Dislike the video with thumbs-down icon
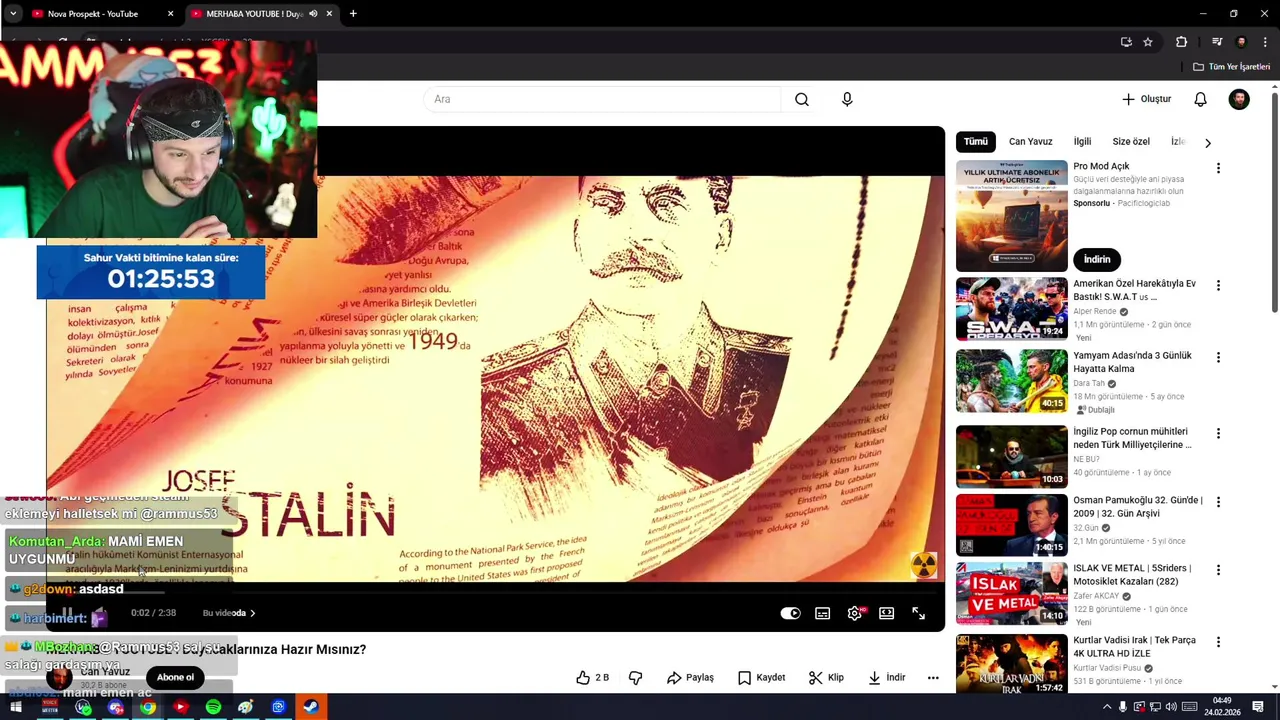 click(635, 677)
